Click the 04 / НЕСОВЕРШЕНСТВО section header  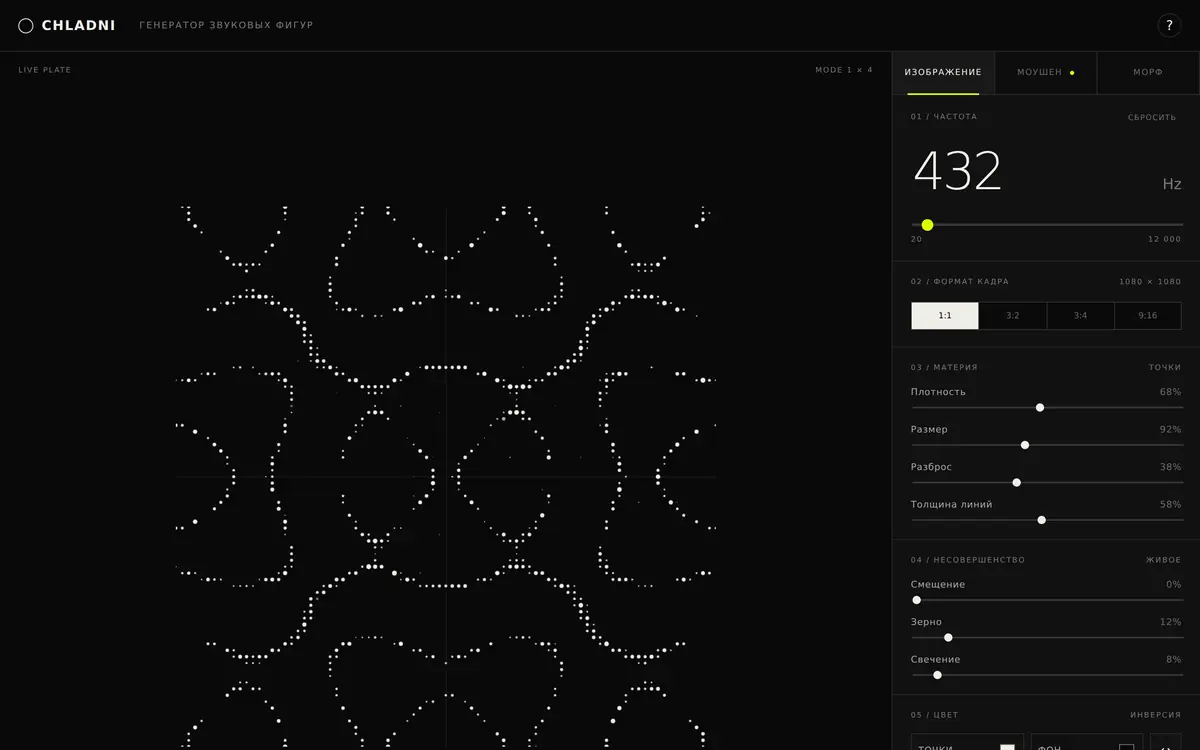(968, 560)
